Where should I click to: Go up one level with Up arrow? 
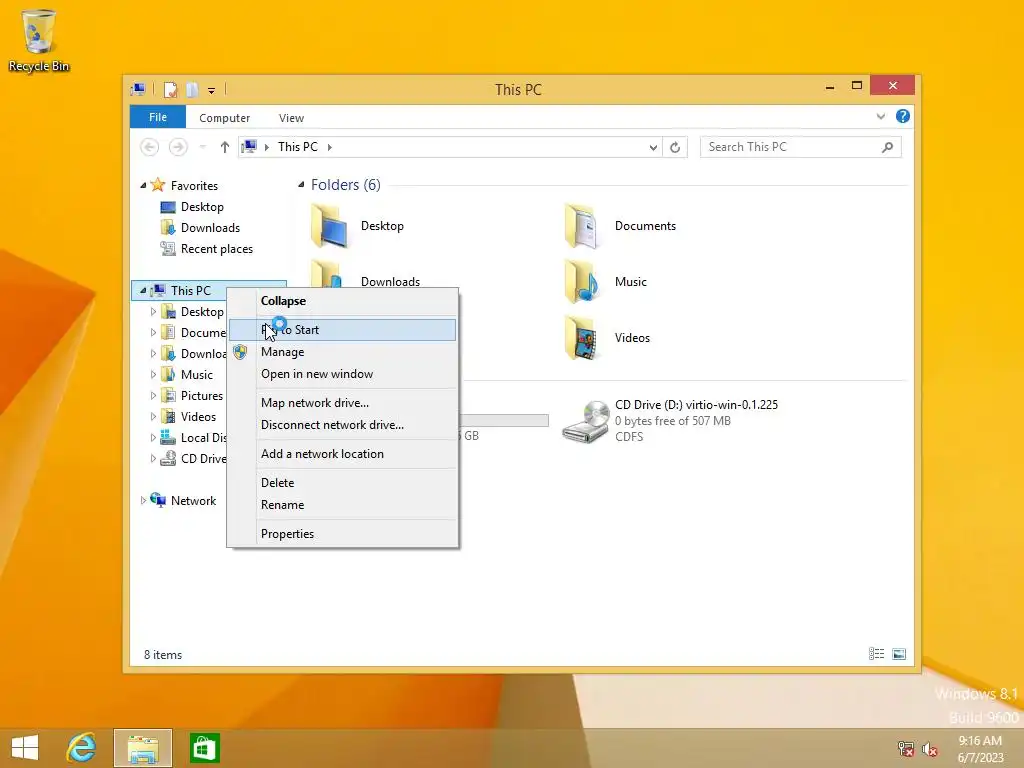tap(225, 147)
